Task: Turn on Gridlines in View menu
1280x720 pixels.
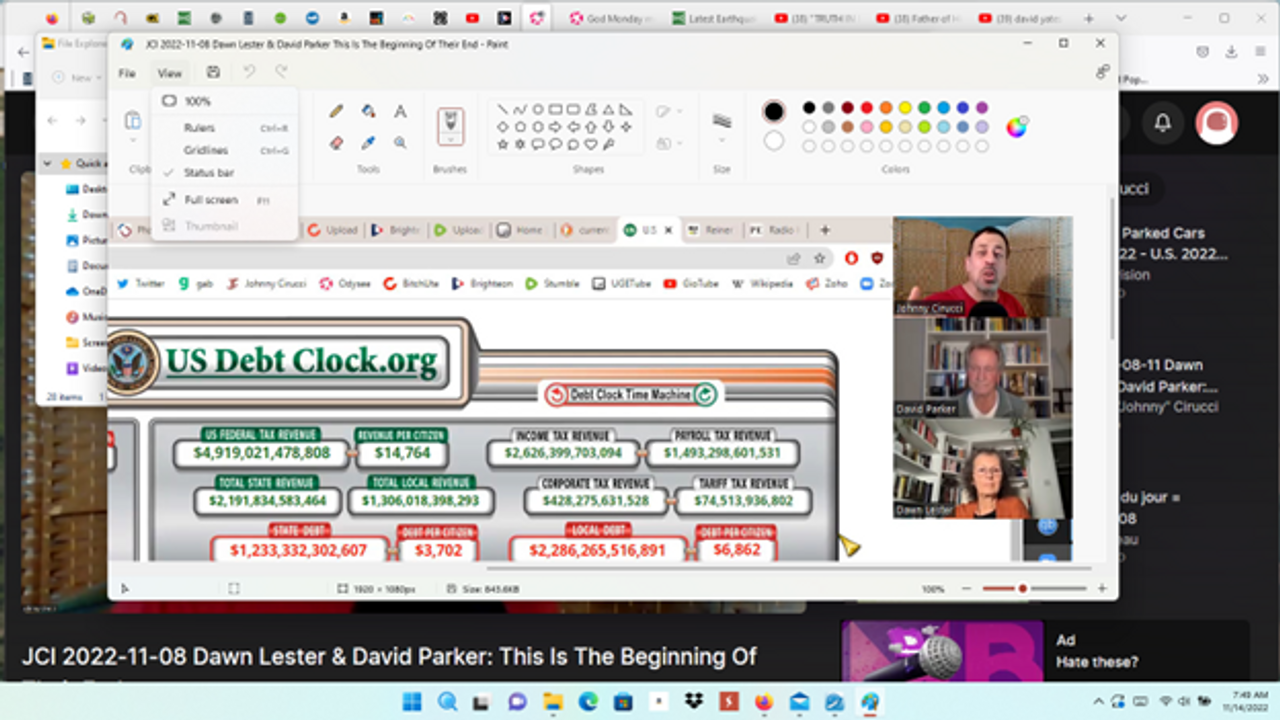Action: pos(205,151)
